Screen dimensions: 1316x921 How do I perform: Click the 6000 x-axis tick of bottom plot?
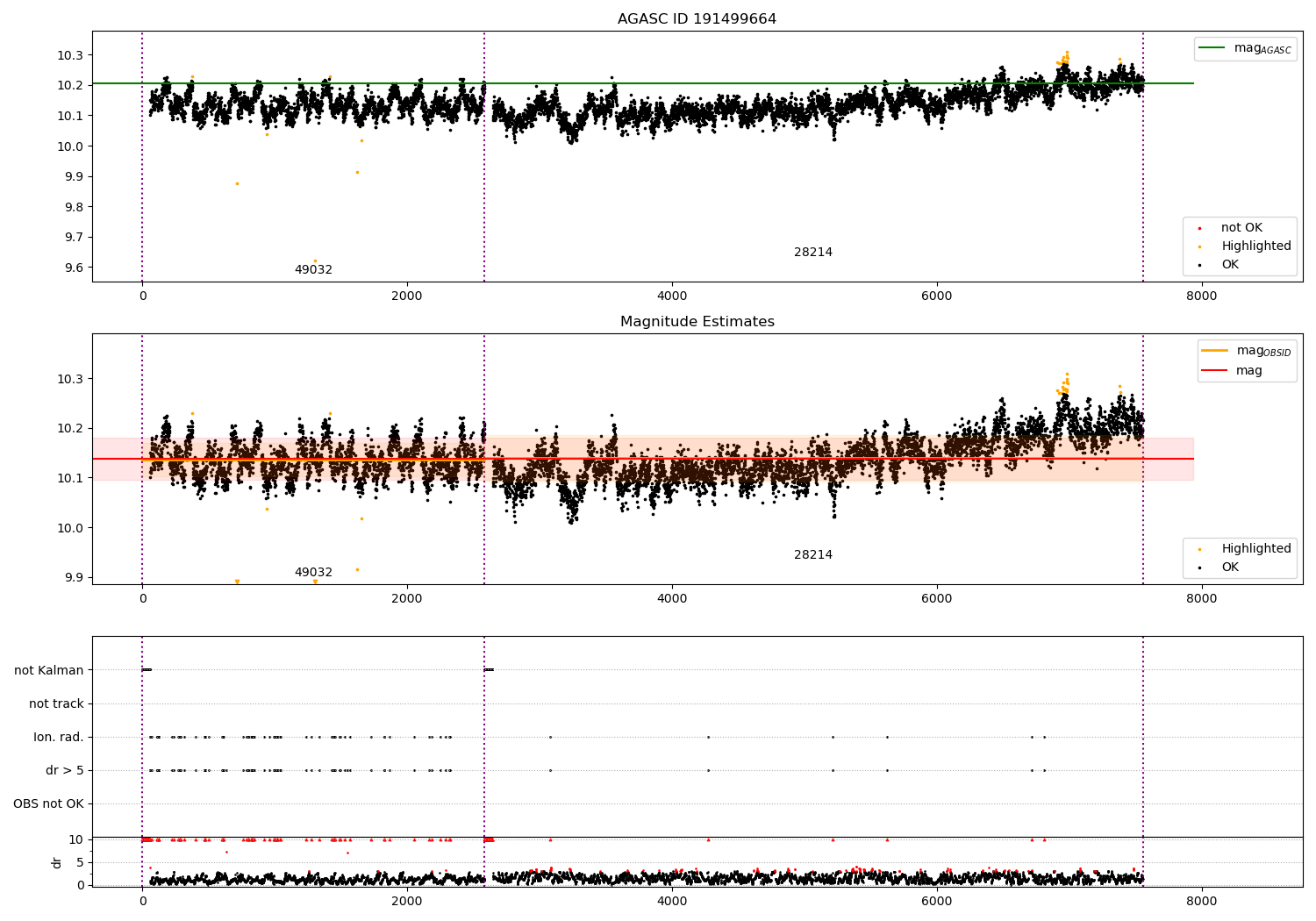[937, 902]
